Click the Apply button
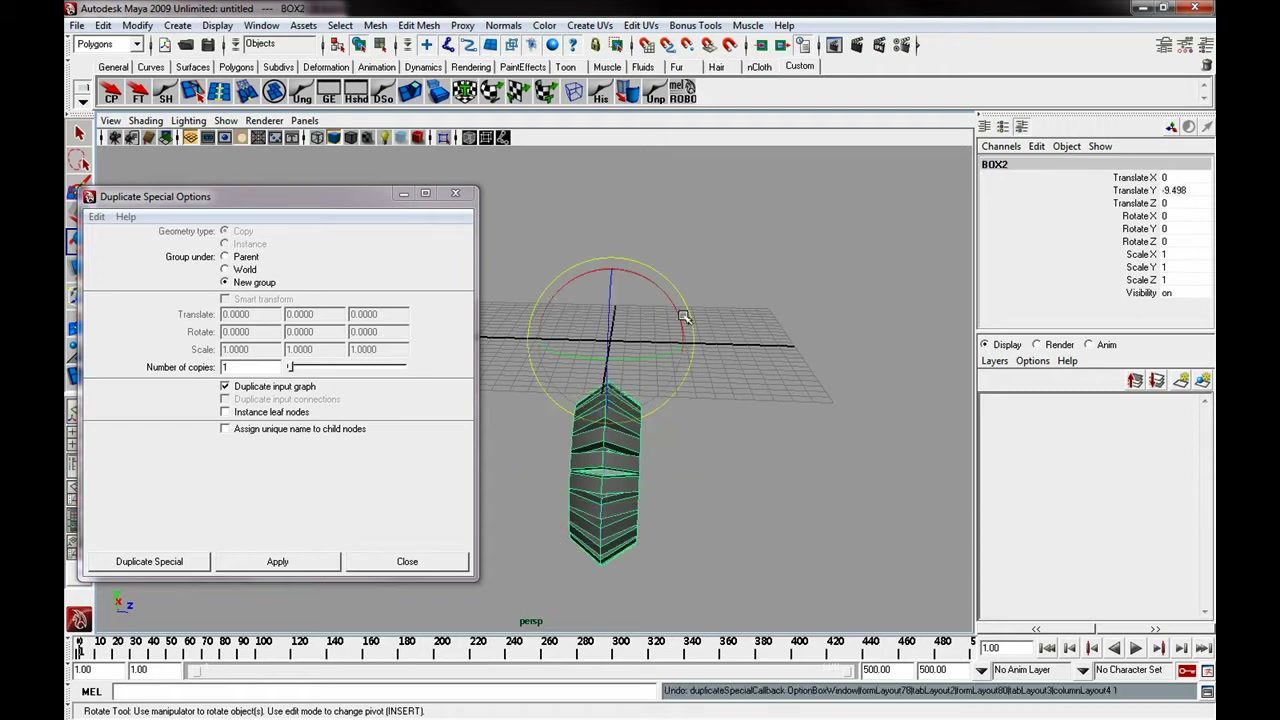The height and width of the screenshot is (720, 1280). point(277,562)
